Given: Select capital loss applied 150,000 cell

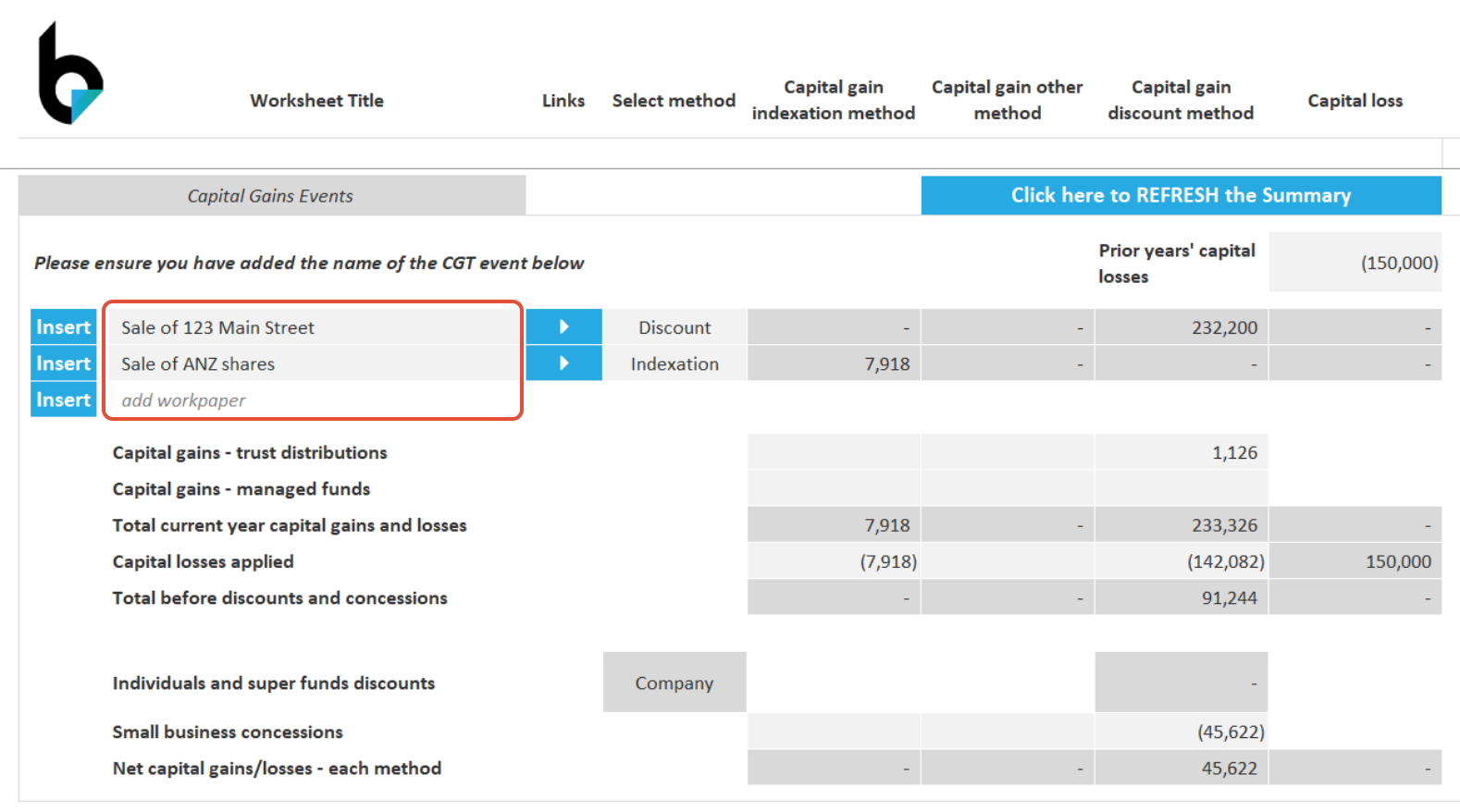Looking at the screenshot, I should pyautogui.click(x=1355, y=561).
